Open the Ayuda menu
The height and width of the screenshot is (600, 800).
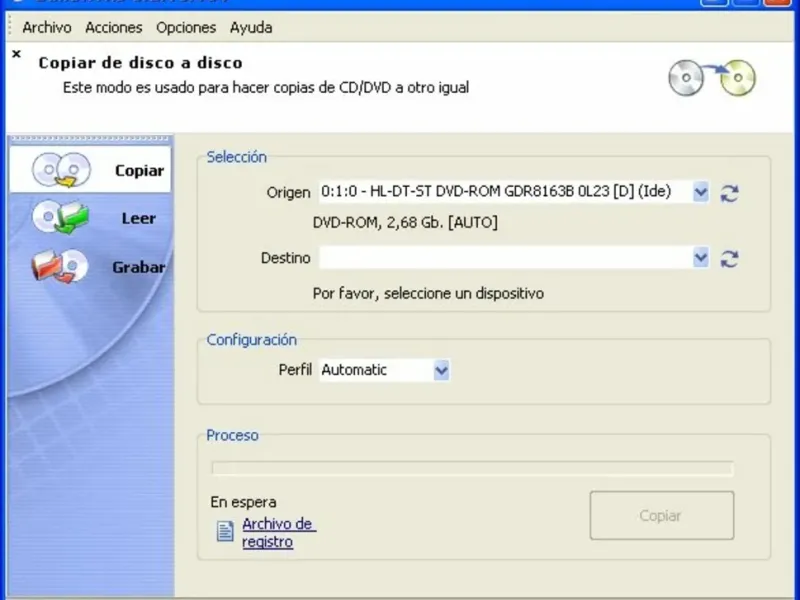pyautogui.click(x=251, y=28)
